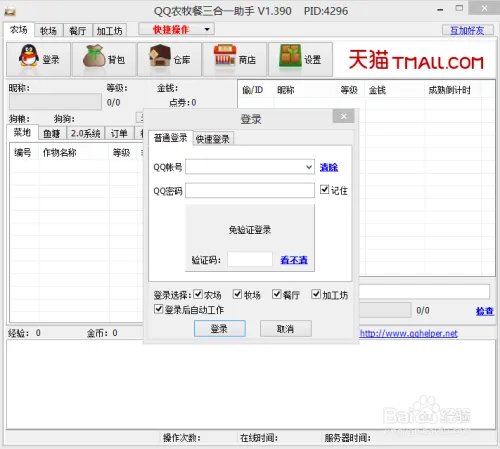Click the app icon in title bar
This screenshot has width=500, height=449.
(x=10, y=12)
